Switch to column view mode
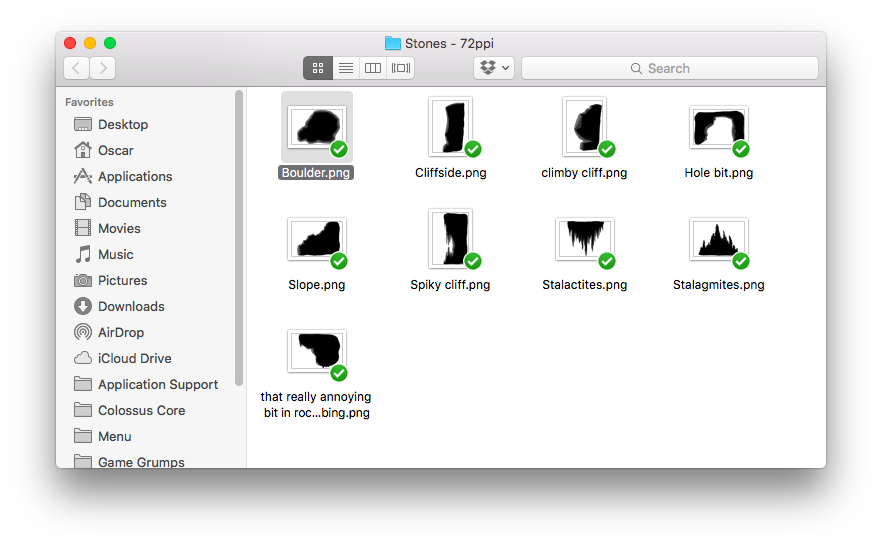Image resolution: width=882 pixels, height=548 pixels. [x=373, y=68]
